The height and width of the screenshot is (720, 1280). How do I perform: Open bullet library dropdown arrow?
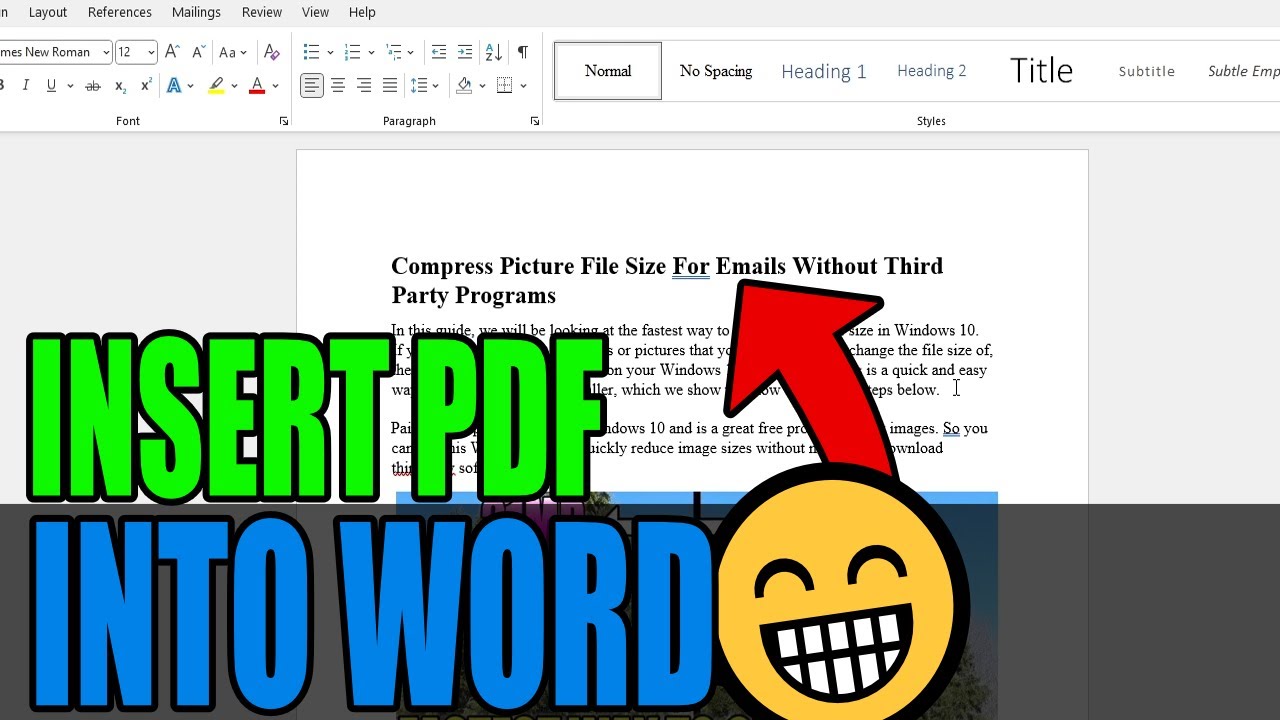(x=330, y=52)
